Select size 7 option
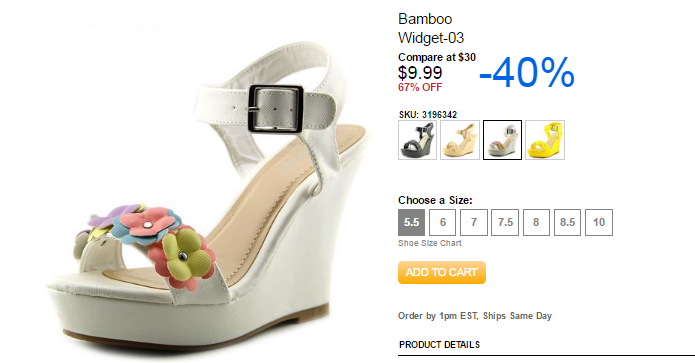 coord(474,222)
